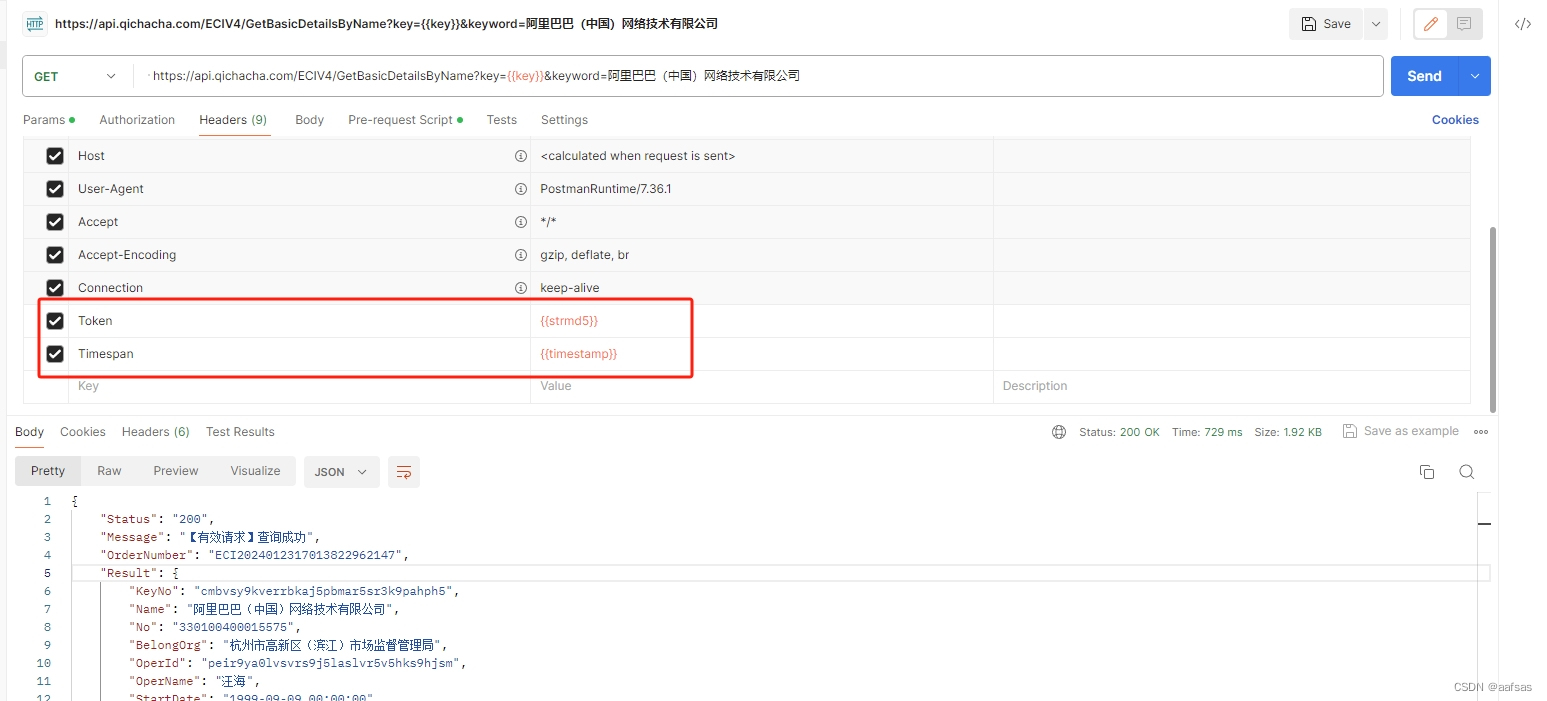Expand the Send button dropdown arrow
This screenshot has height=701, width=1547.
point(1475,76)
